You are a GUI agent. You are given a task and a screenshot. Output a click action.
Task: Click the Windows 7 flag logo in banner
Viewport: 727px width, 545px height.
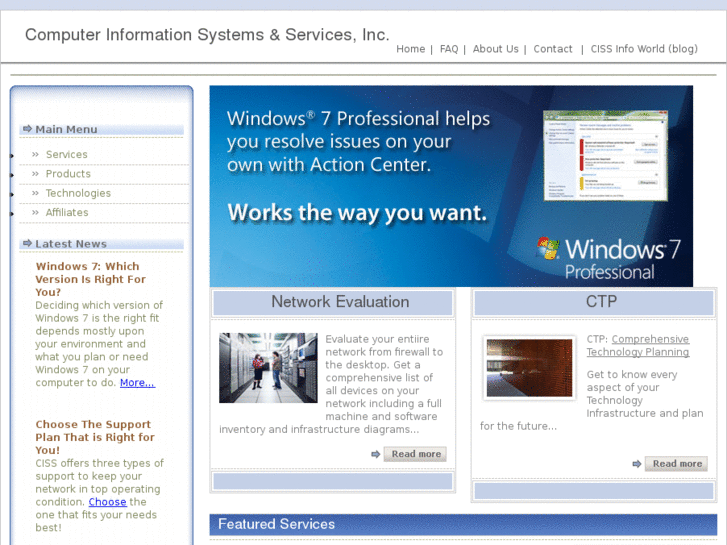point(548,248)
